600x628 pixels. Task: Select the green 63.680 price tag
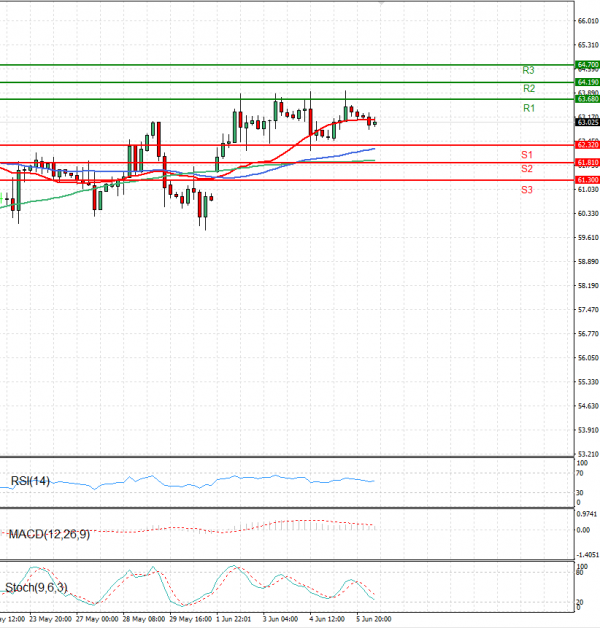588,99
